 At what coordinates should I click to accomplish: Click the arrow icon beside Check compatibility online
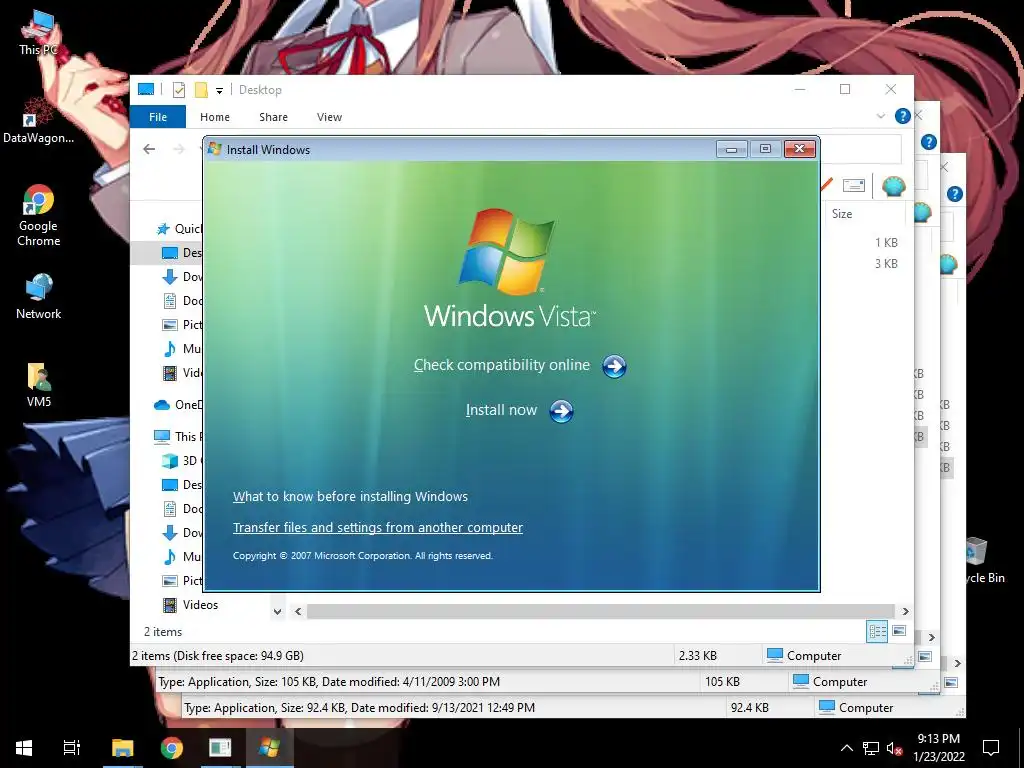click(614, 366)
